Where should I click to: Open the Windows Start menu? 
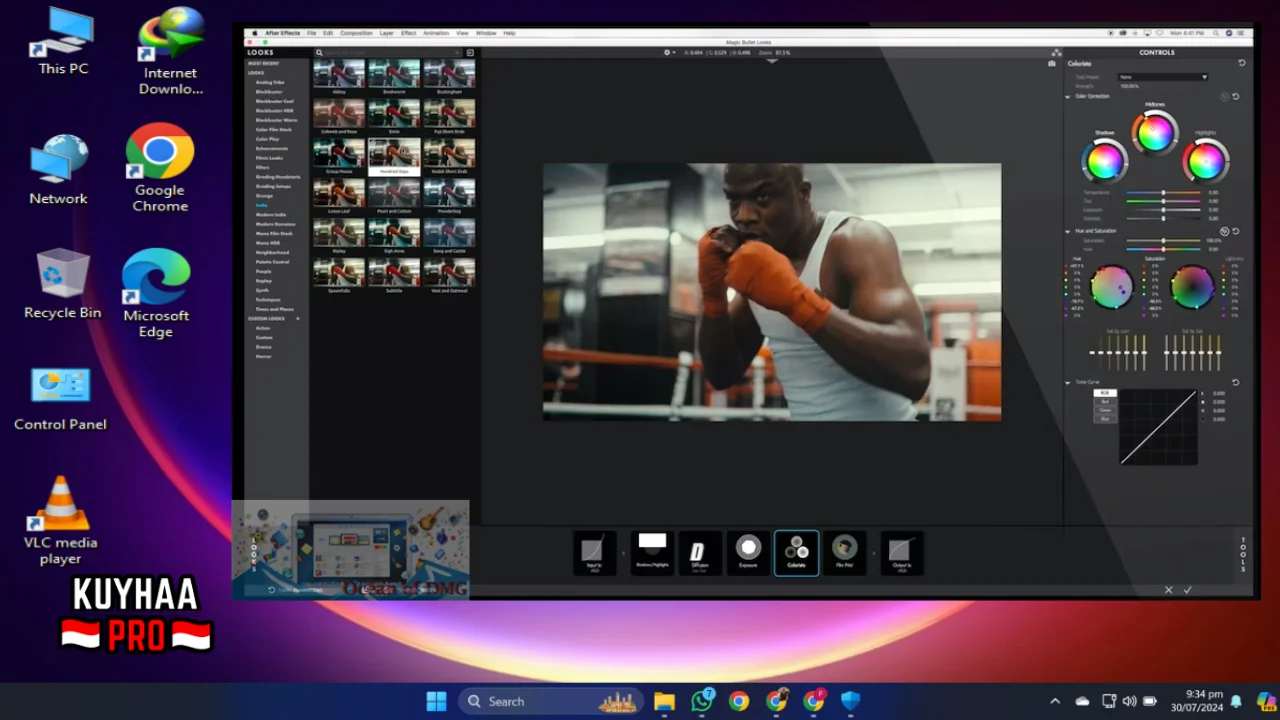pos(437,701)
